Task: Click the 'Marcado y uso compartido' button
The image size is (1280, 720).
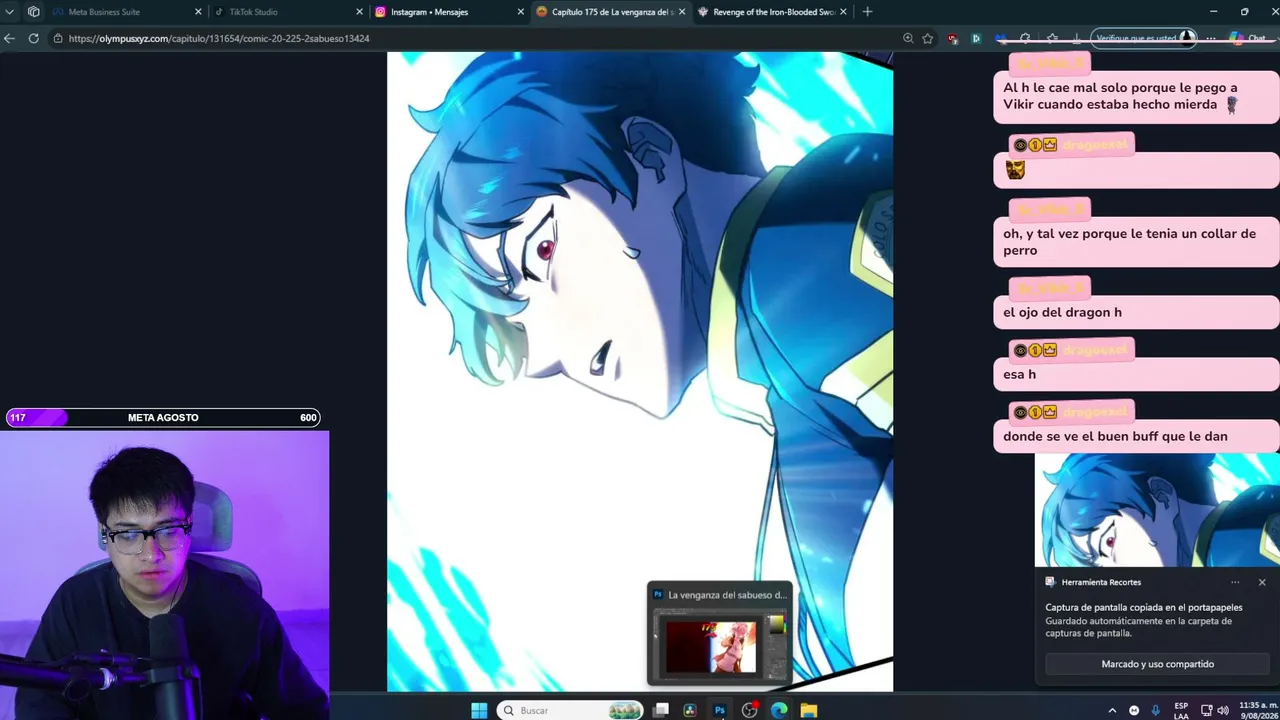Action: tap(1158, 664)
